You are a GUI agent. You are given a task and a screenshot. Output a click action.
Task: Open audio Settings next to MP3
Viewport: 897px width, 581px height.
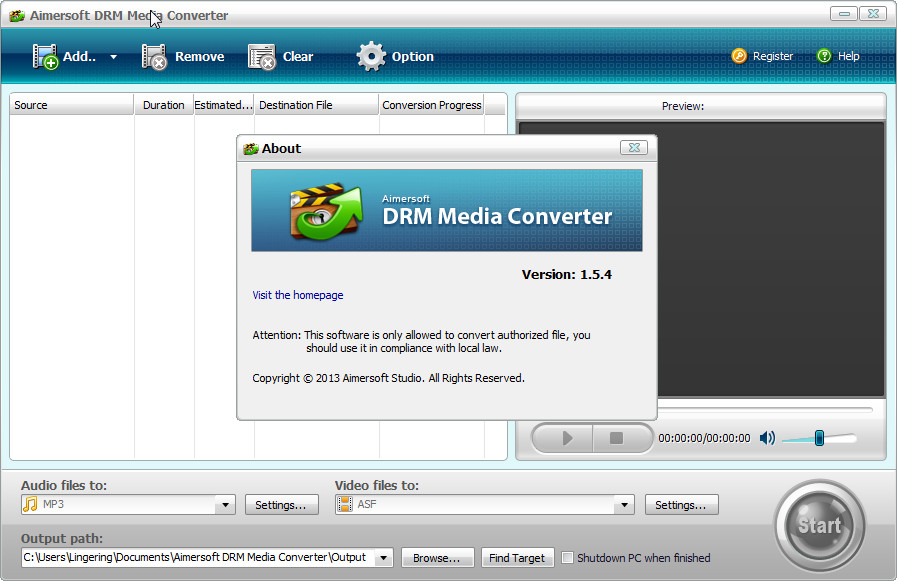[x=281, y=505]
